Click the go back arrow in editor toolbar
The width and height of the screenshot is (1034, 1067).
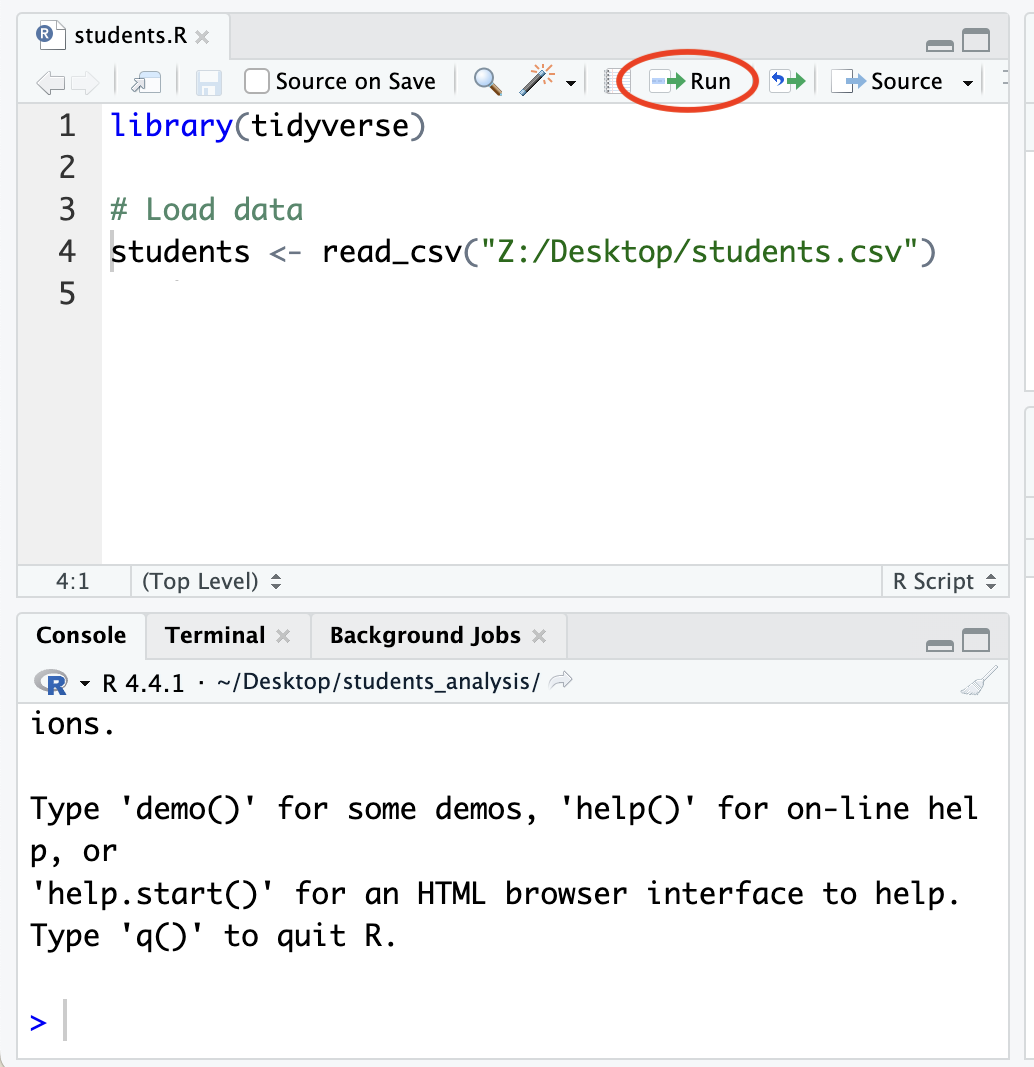coord(50,82)
